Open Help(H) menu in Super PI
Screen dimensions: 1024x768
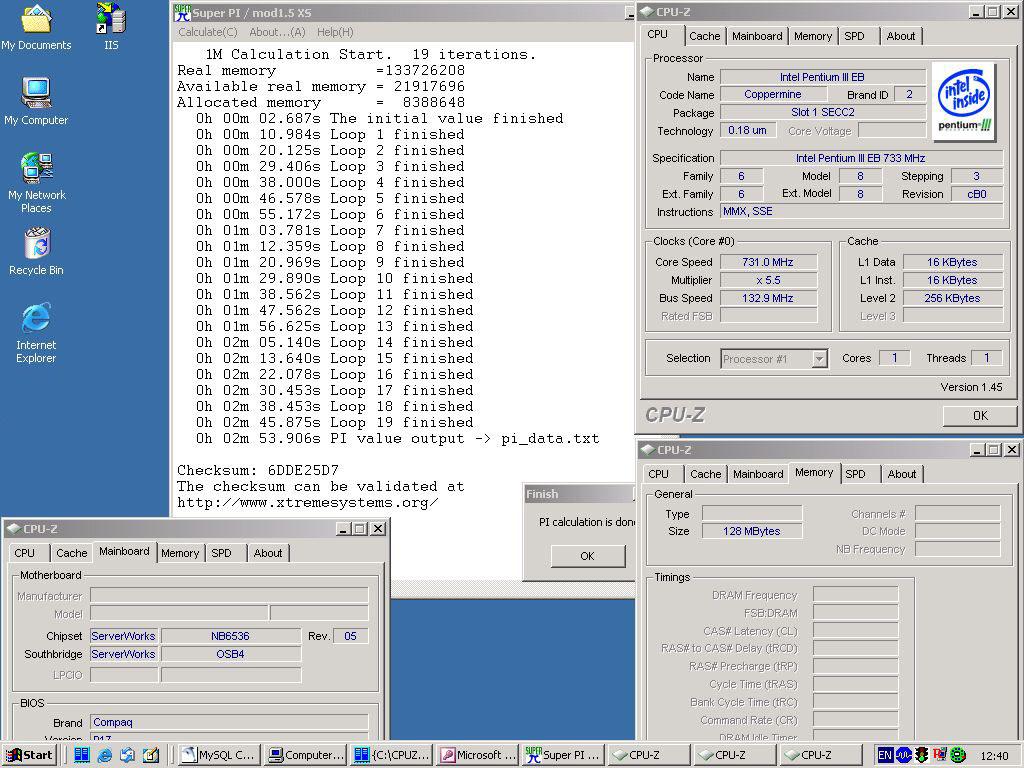(335, 32)
